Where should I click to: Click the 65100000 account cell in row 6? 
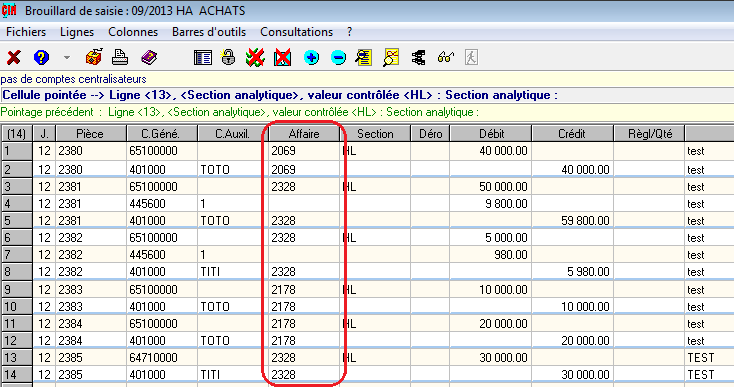coord(162,237)
